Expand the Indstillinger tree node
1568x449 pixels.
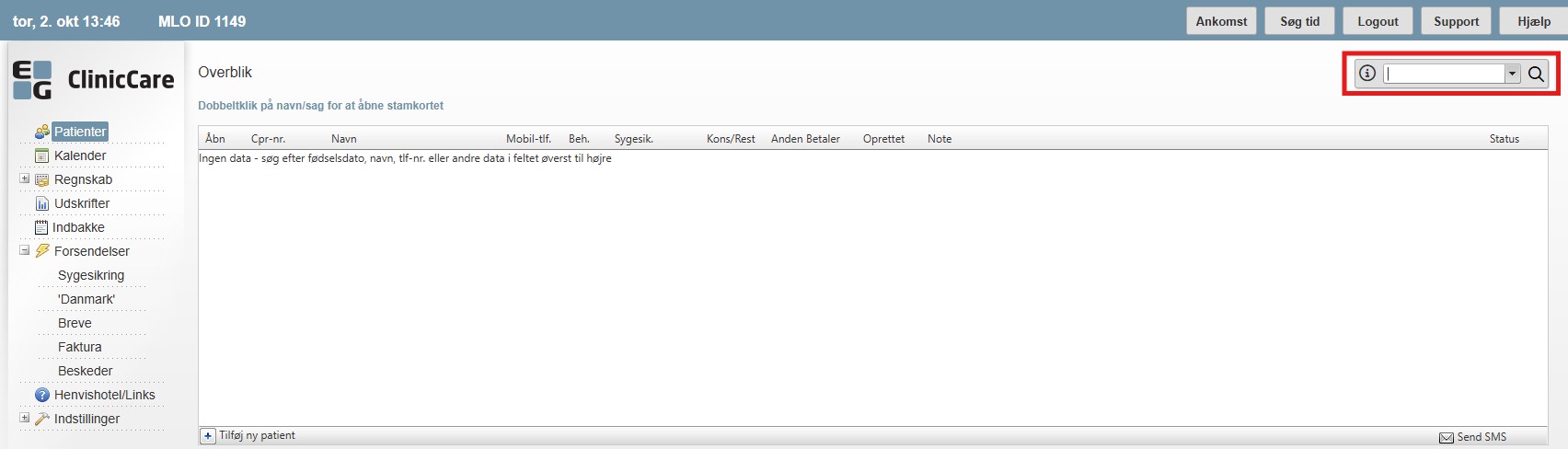(25, 418)
